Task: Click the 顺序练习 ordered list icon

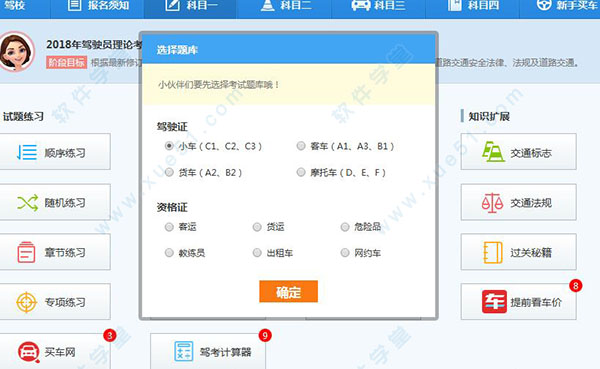Action: point(27,152)
